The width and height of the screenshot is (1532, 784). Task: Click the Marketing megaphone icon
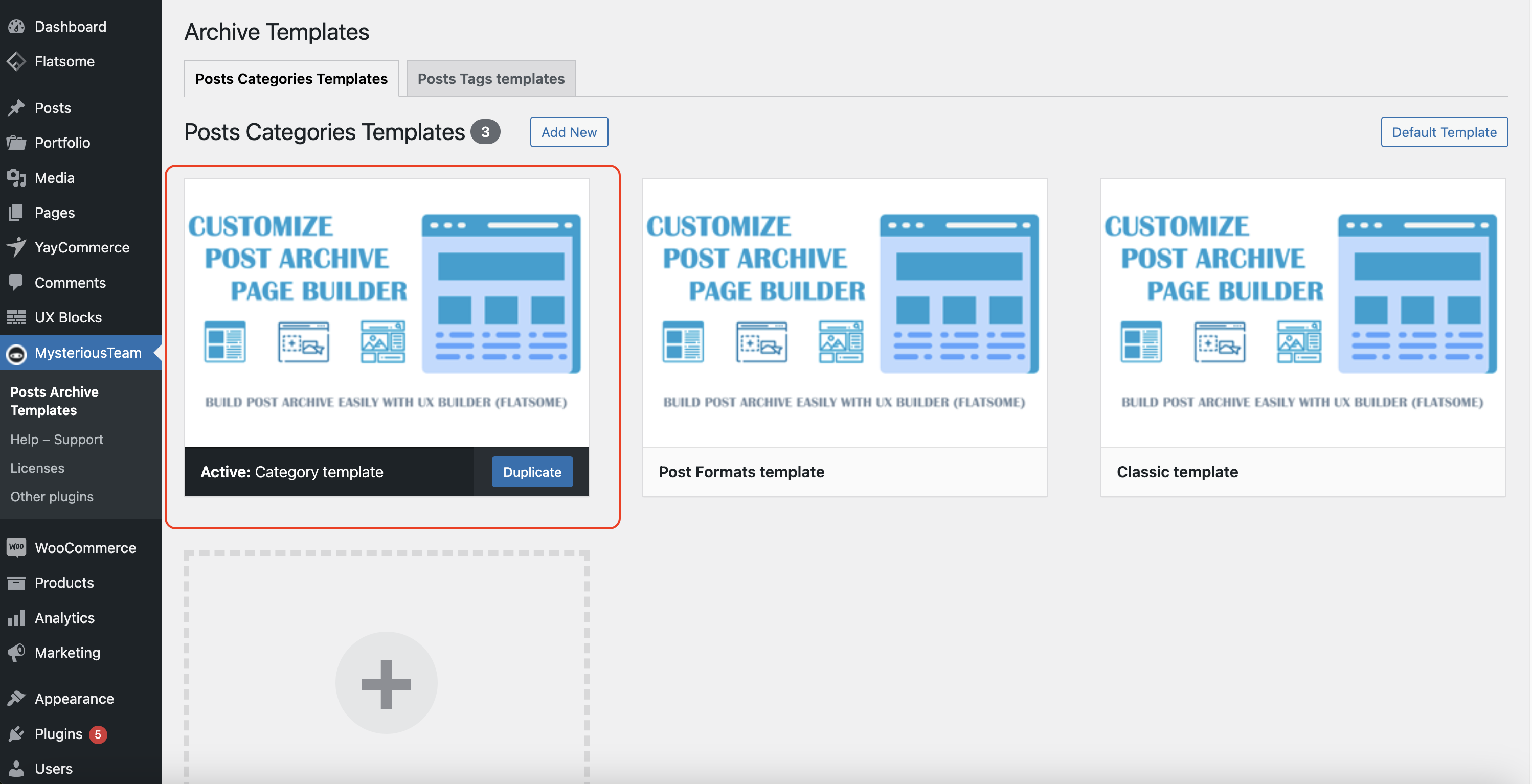tap(17, 652)
